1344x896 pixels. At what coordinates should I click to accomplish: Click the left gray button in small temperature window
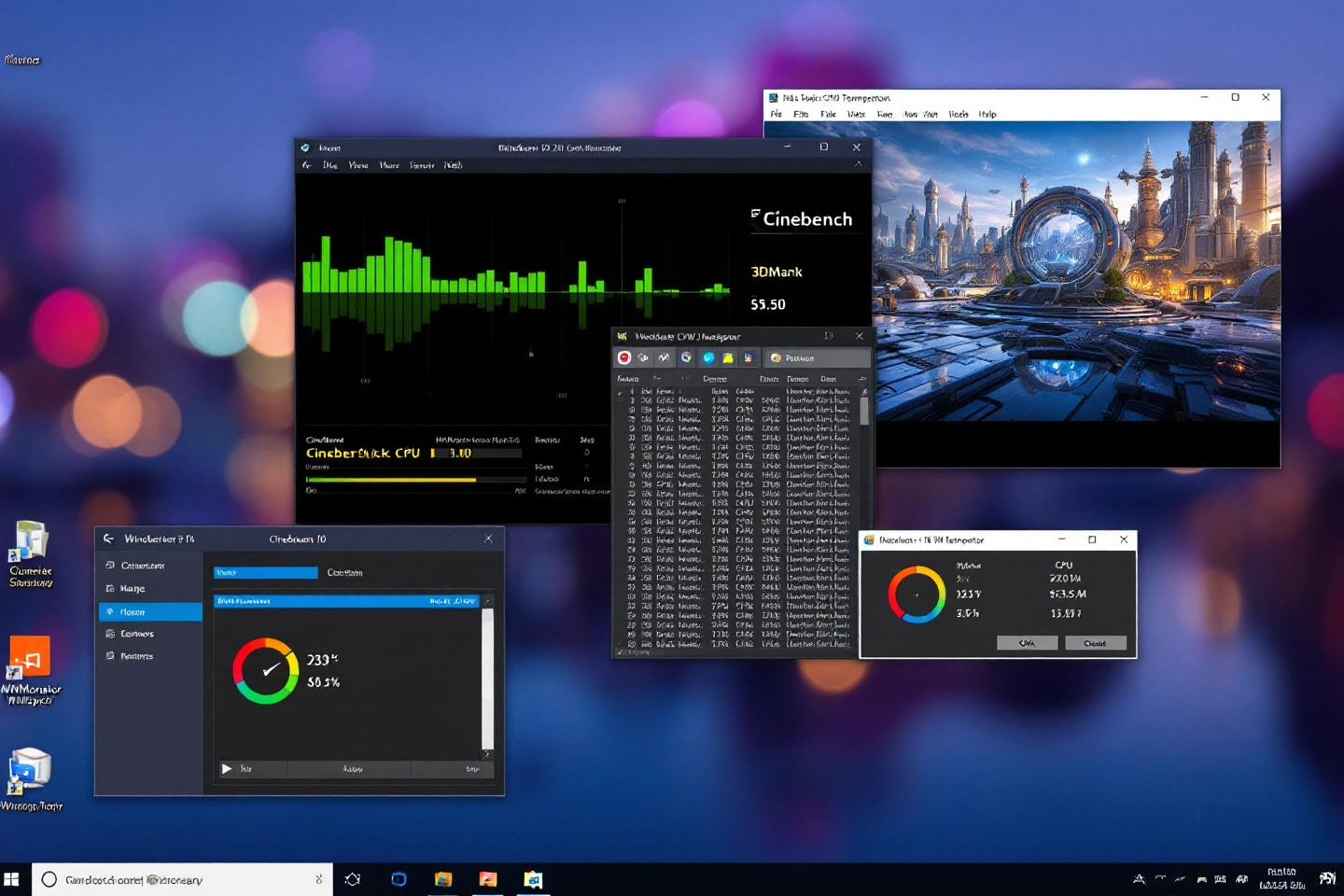click(x=1027, y=643)
